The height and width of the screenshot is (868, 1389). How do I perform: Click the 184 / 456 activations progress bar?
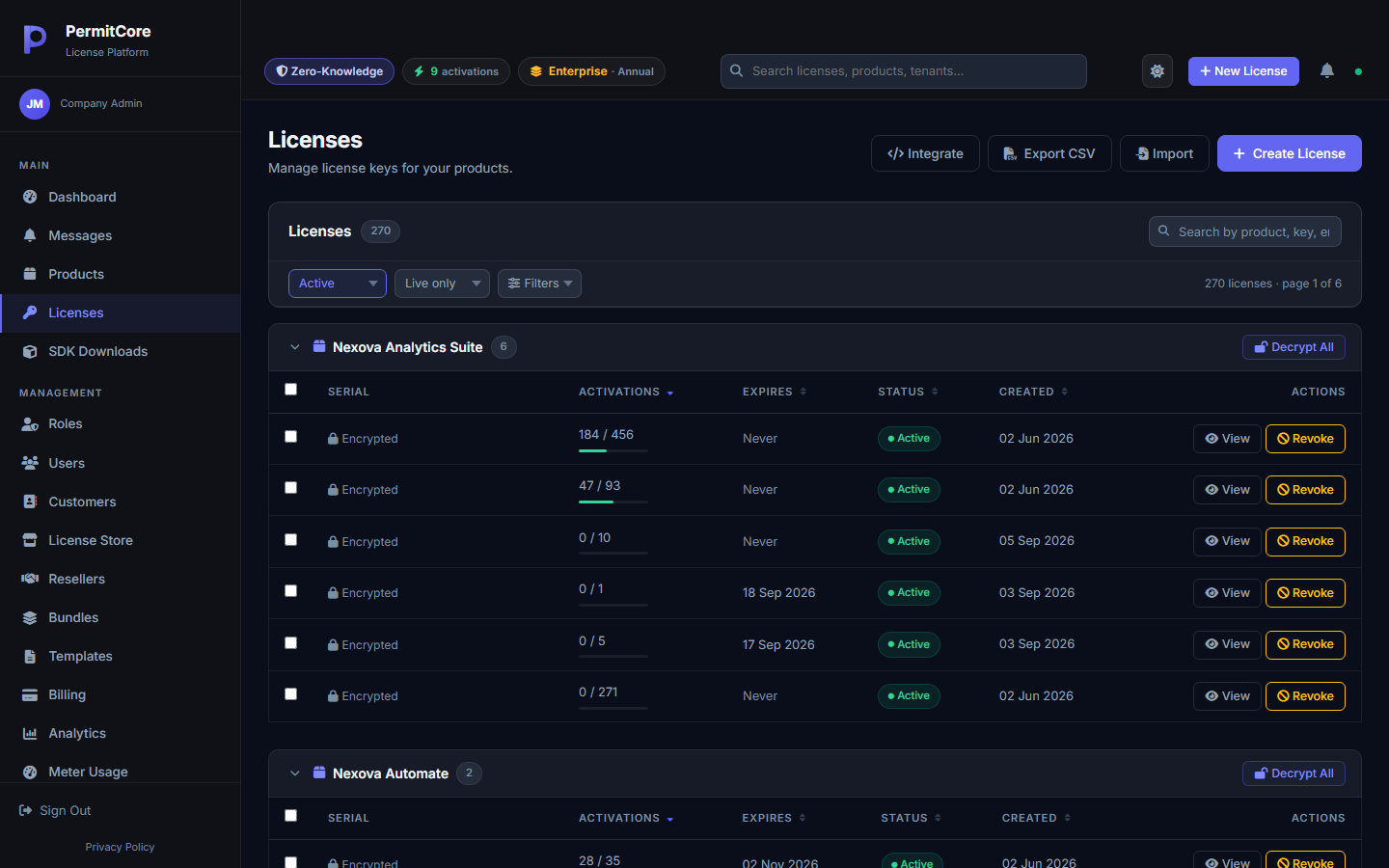click(613, 450)
